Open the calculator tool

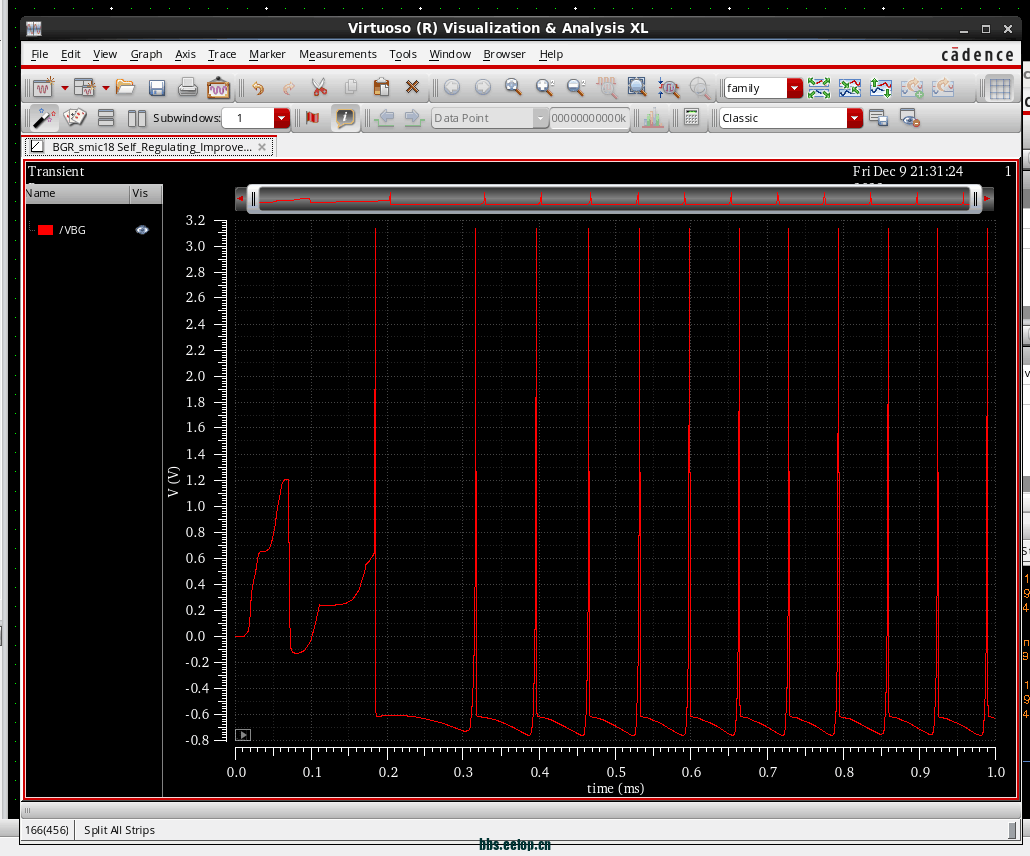click(691, 118)
